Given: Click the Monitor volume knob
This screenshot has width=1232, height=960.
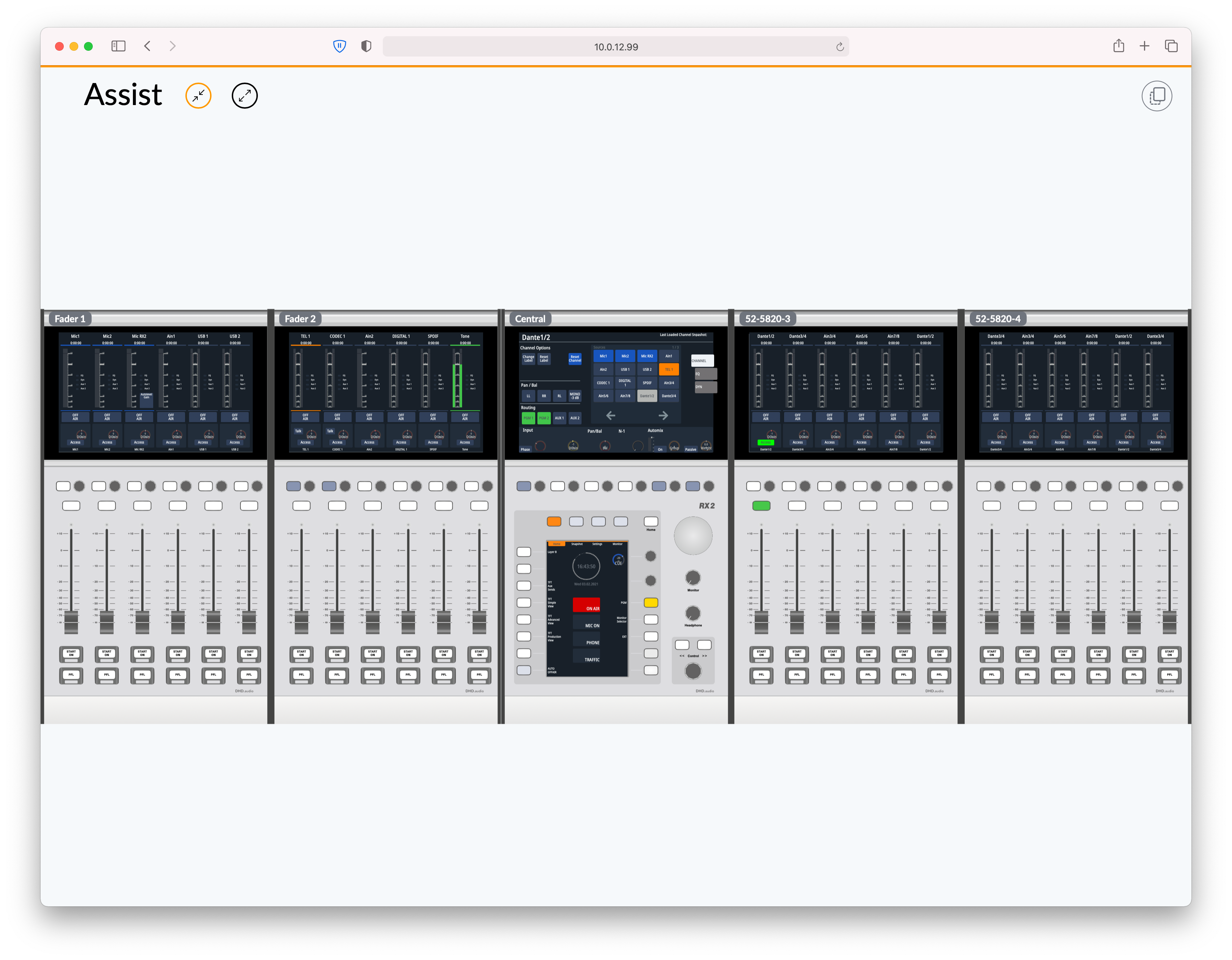Looking at the screenshot, I should [x=693, y=577].
